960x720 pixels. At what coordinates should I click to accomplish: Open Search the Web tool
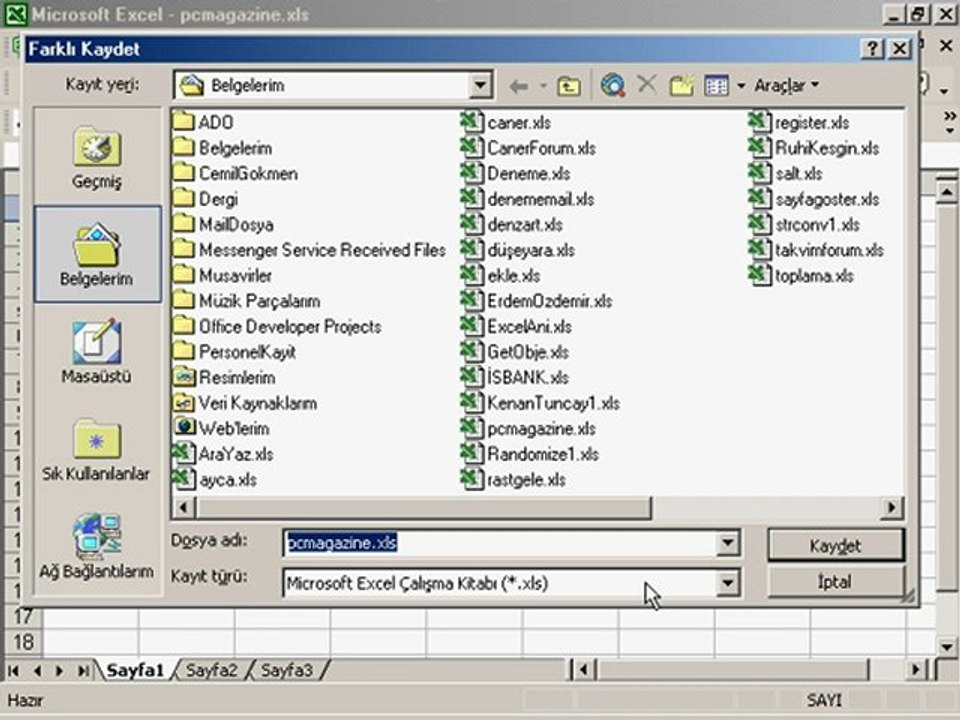613,85
